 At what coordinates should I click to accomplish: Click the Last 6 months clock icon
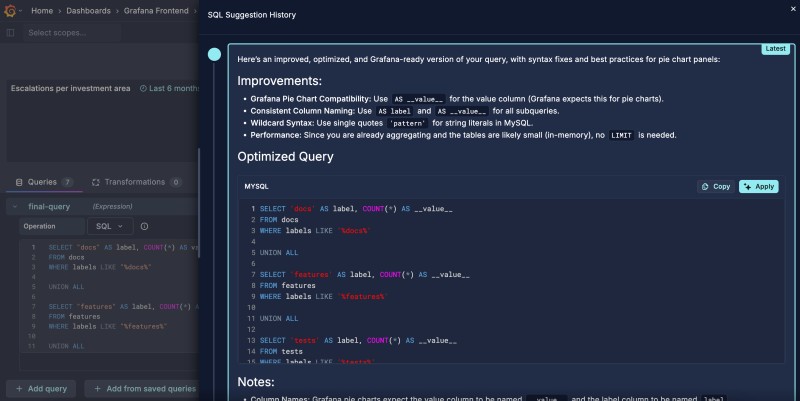tap(143, 88)
